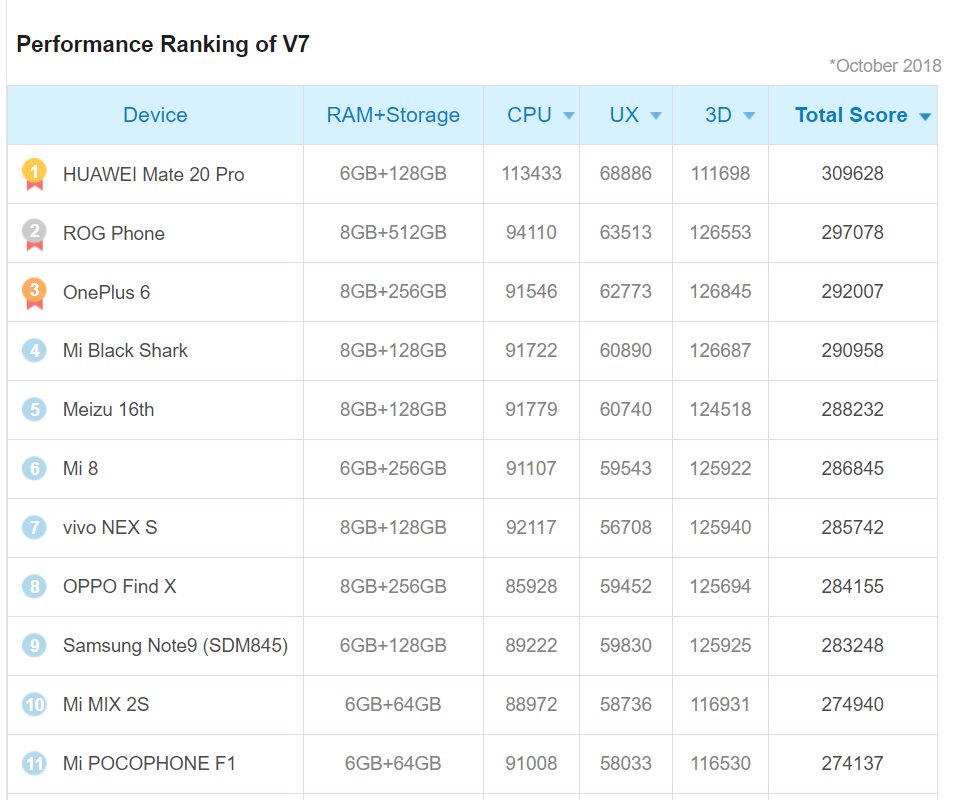Click the silver rank 2 medal icon
The image size is (962, 800).
point(34,232)
